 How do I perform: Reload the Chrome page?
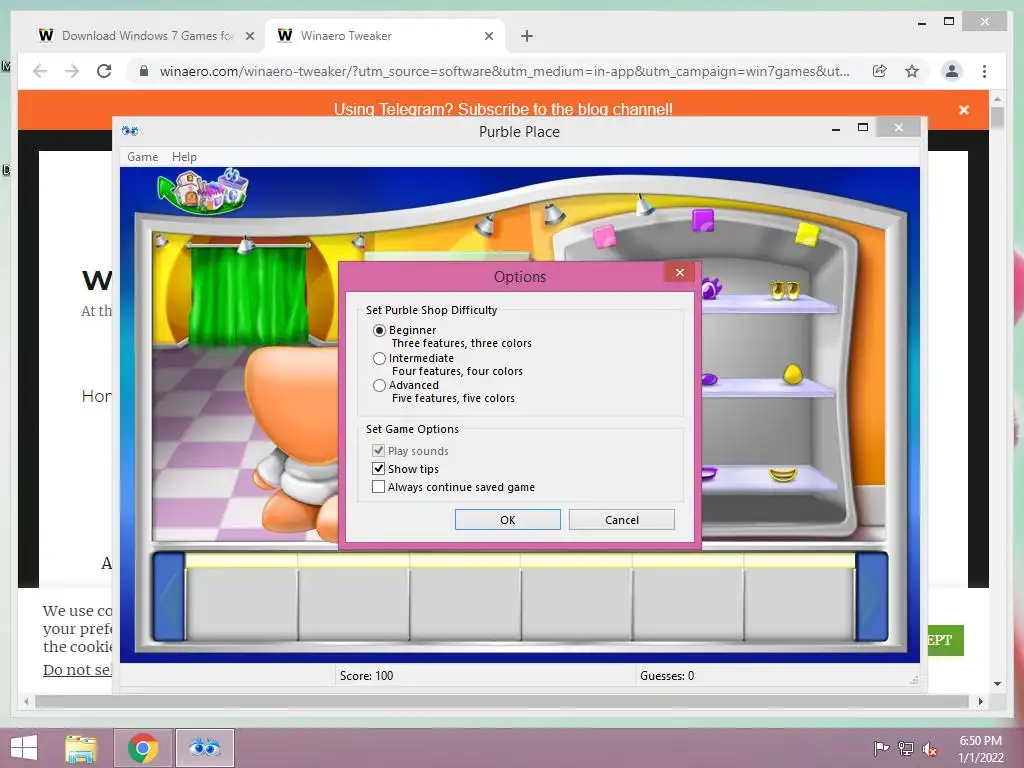[104, 71]
